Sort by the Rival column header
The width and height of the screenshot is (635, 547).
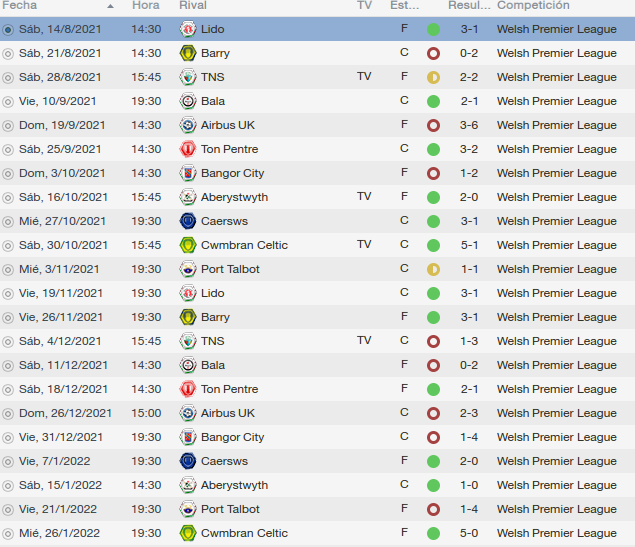click(x=193, y=5)
